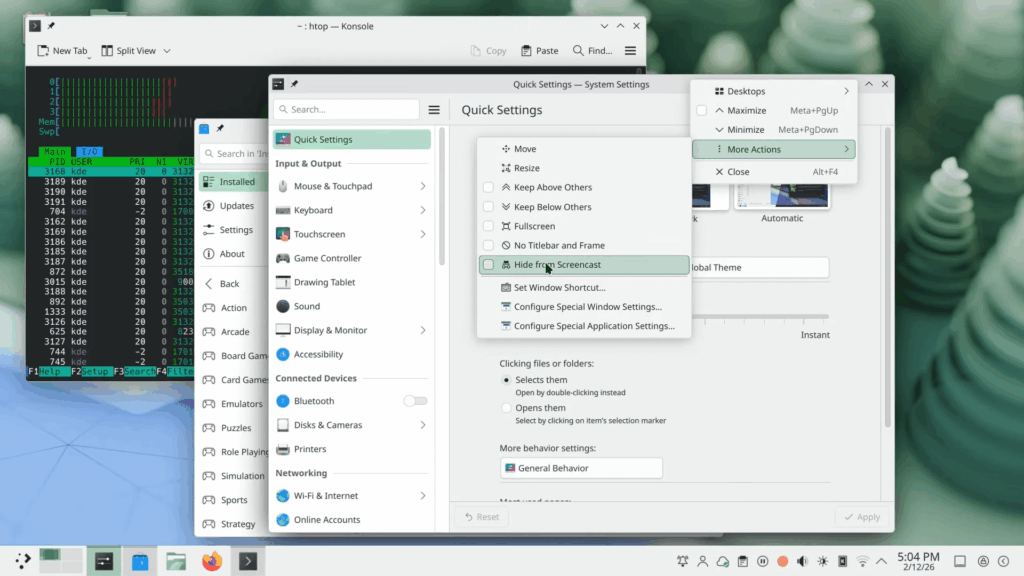The height and width of the screenshot is (576, 1024).
Task: Select the 'Selects them' radio option
Action: [x=506, y=380]
